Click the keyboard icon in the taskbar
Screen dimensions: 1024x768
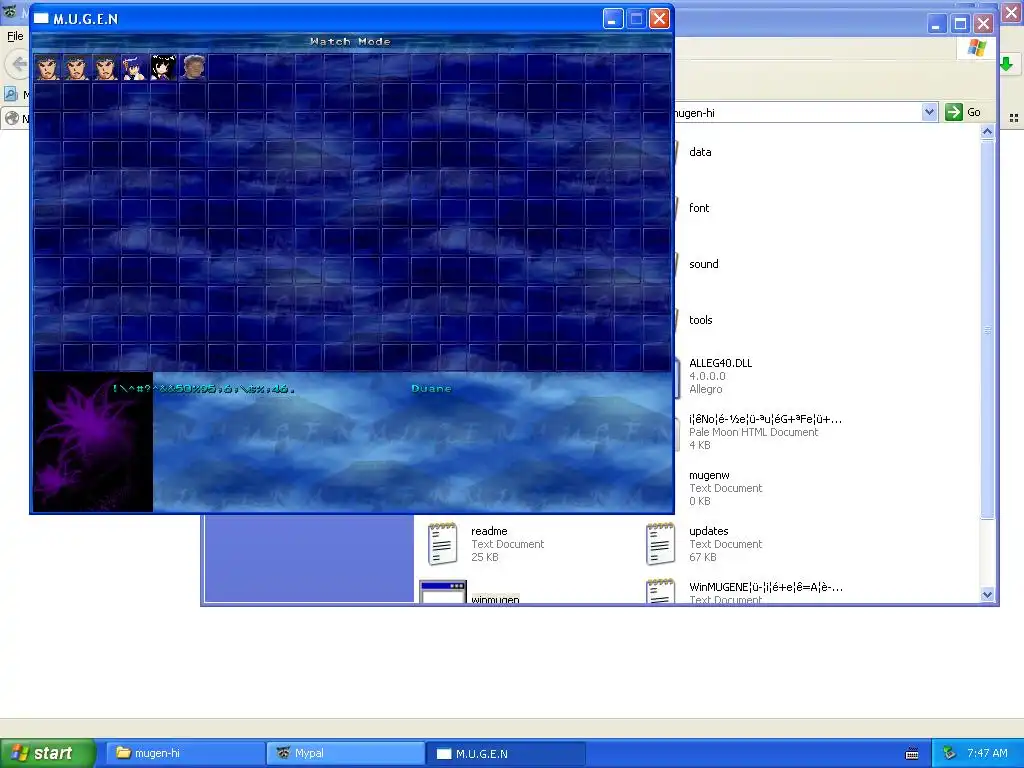pos(912,754)
